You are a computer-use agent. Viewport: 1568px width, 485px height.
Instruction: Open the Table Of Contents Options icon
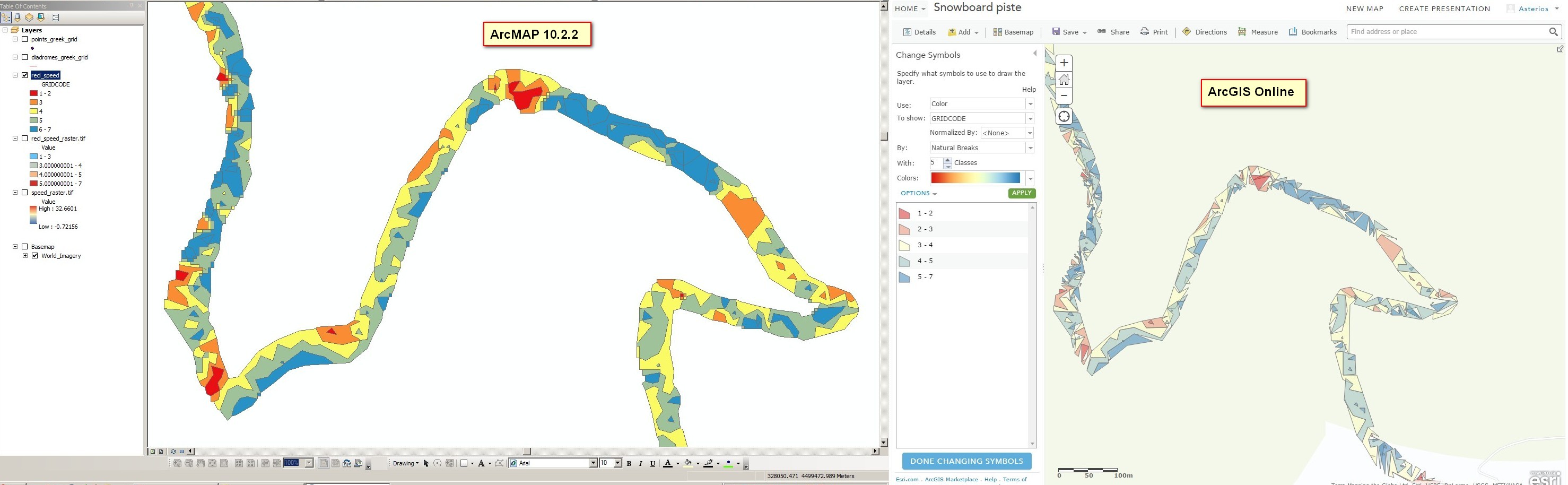point(55,18)
